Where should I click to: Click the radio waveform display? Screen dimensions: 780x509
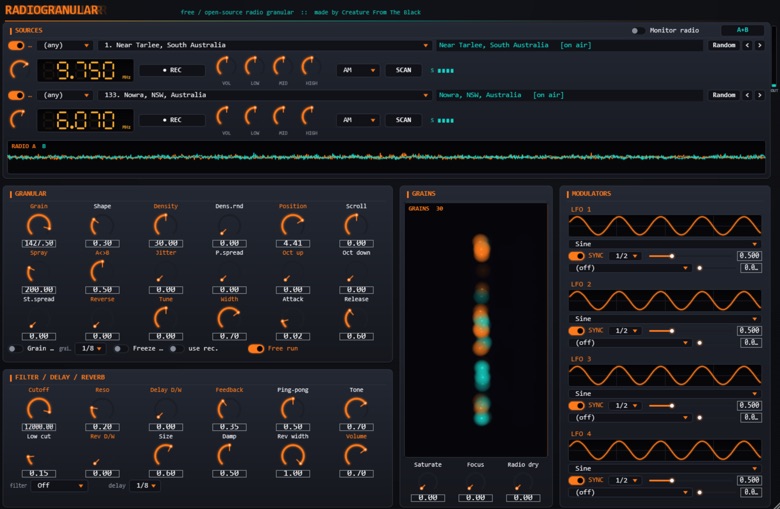click(386, 157)
